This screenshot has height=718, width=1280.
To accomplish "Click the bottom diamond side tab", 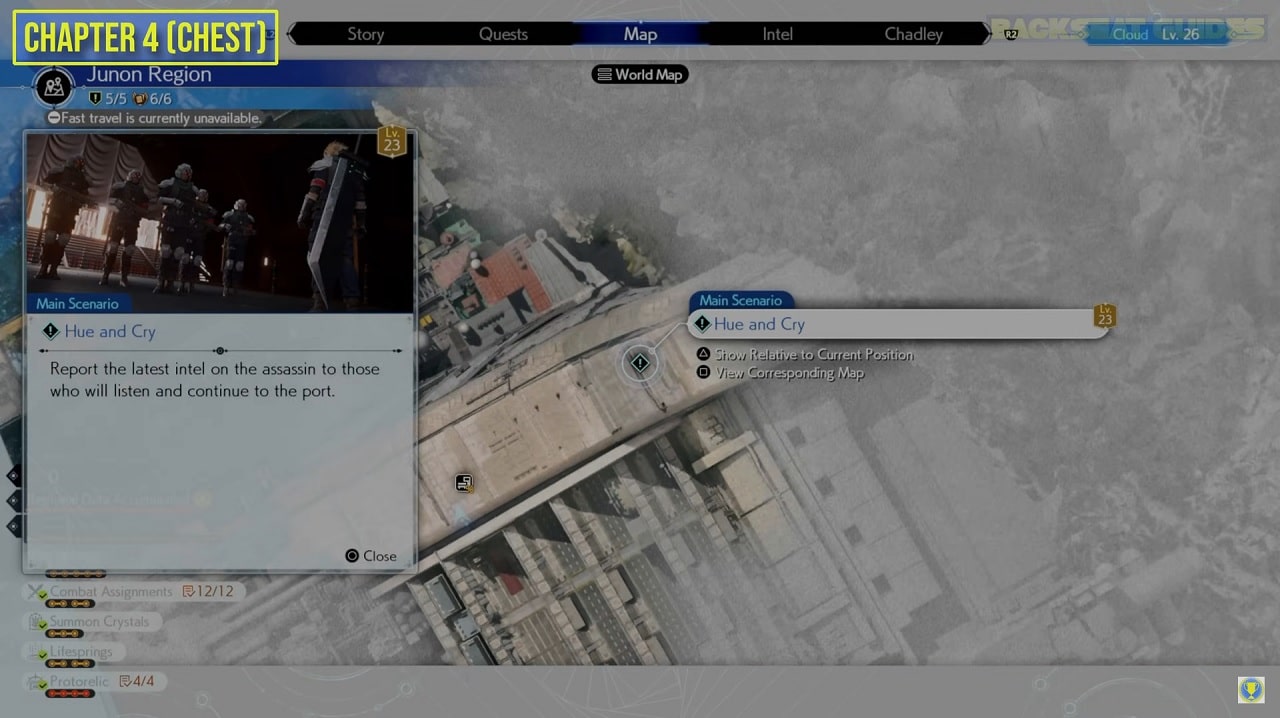I will [x=13, y=525].
